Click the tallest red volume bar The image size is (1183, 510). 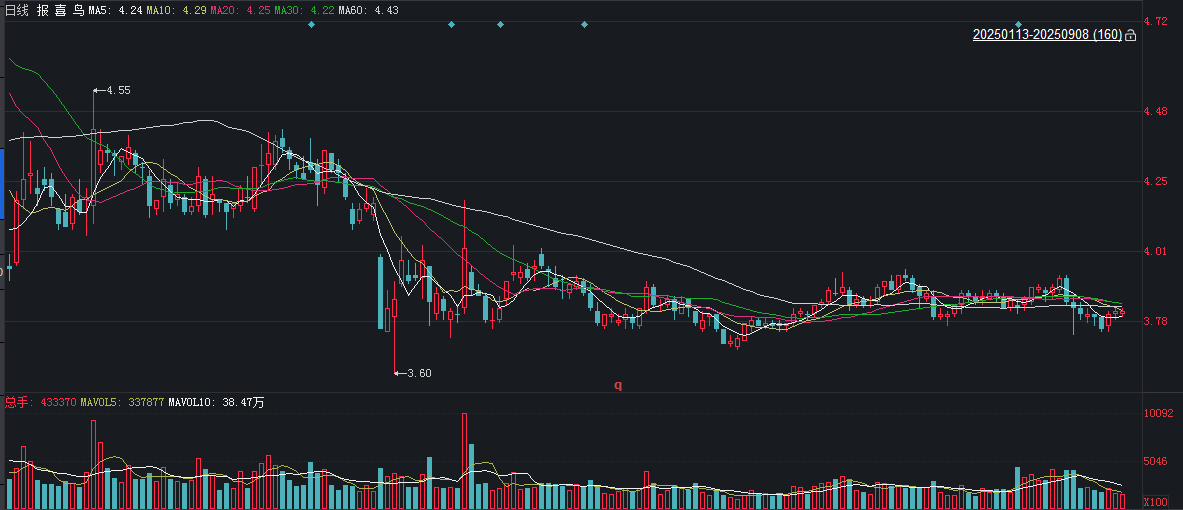tap(464, 461)
